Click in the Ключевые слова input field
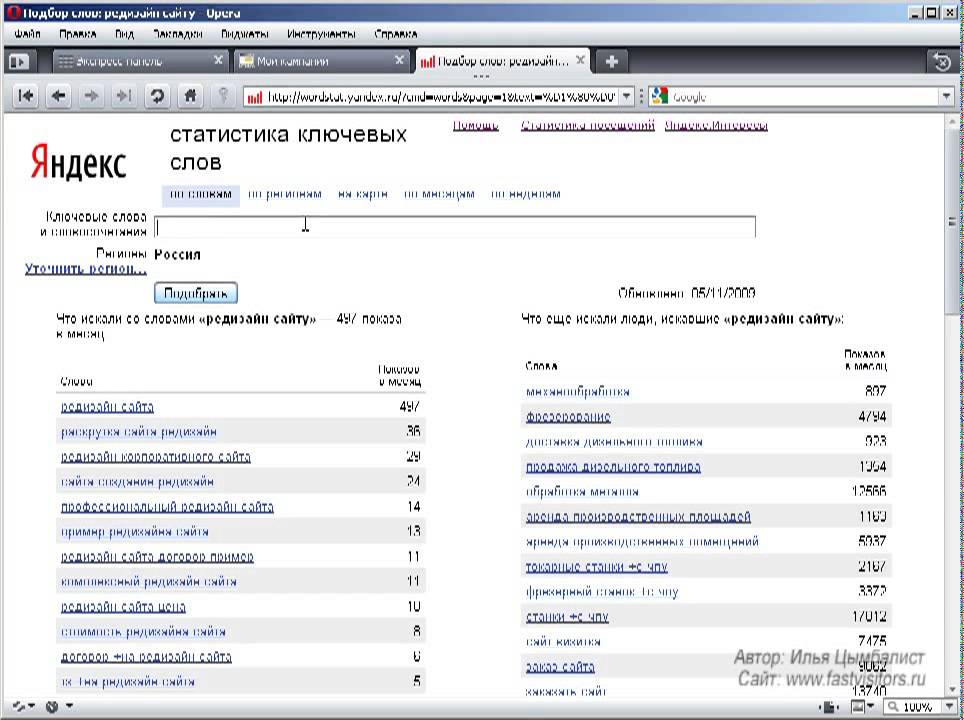This screenshot has height=720, width=964. (x=455, y=227)
